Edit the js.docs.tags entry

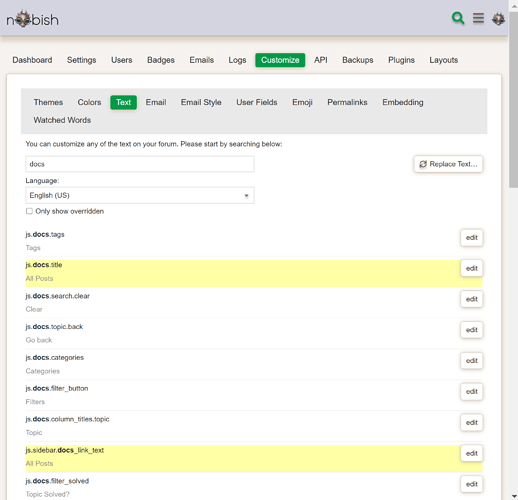(x=472, y=238)
